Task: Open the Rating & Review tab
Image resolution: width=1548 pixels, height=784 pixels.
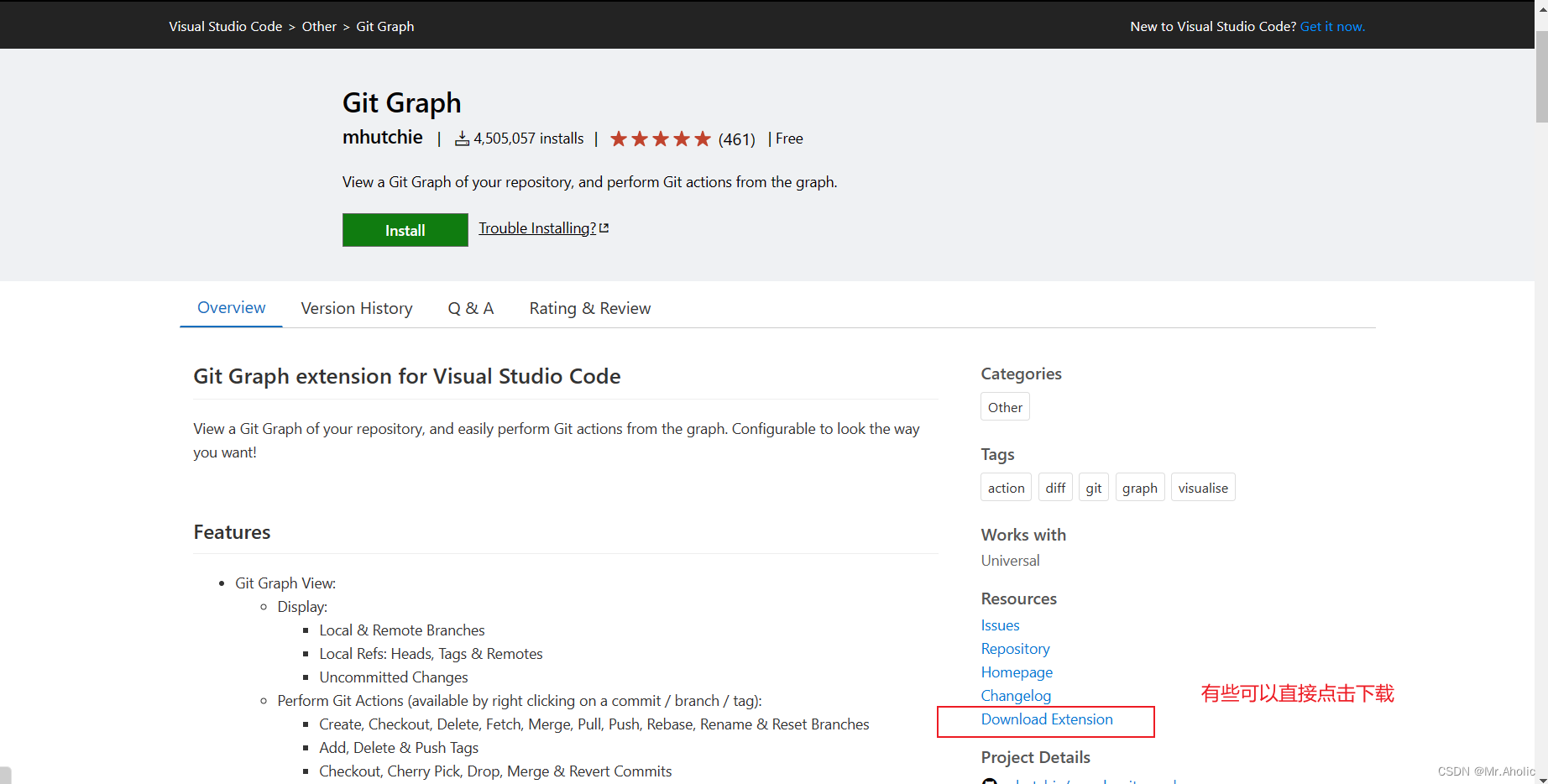Action: pos(590,308)
